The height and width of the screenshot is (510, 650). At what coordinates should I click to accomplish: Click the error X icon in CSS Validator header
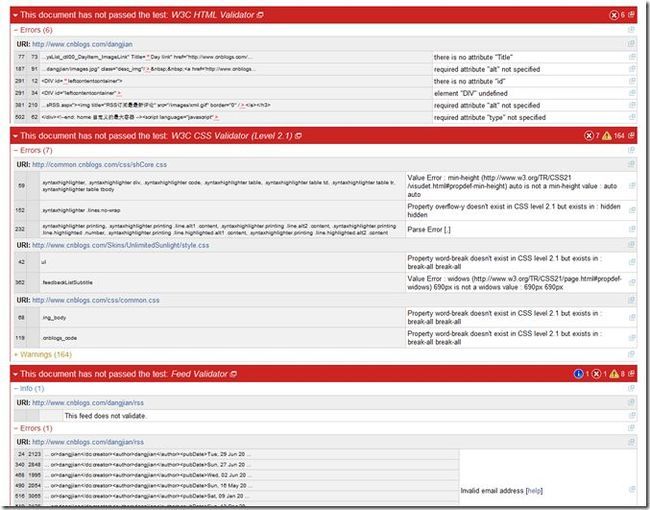coord(589,136)
